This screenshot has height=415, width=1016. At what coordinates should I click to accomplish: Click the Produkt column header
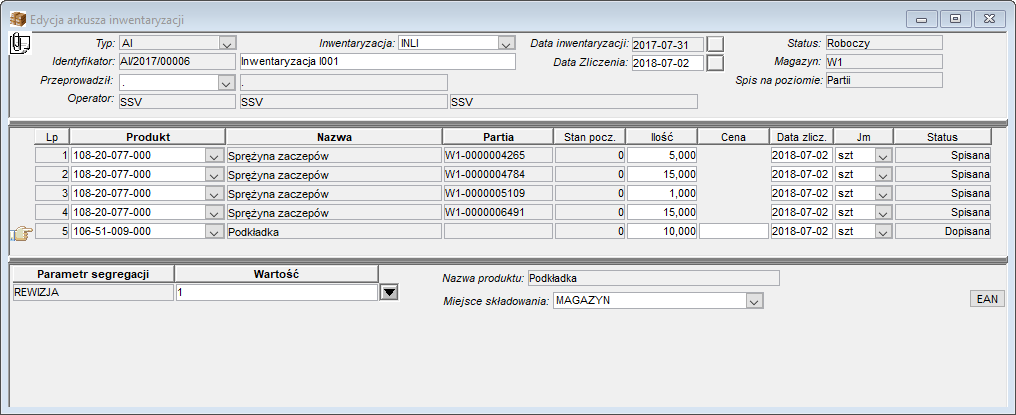pyautogui.click(x=148, y=137)
